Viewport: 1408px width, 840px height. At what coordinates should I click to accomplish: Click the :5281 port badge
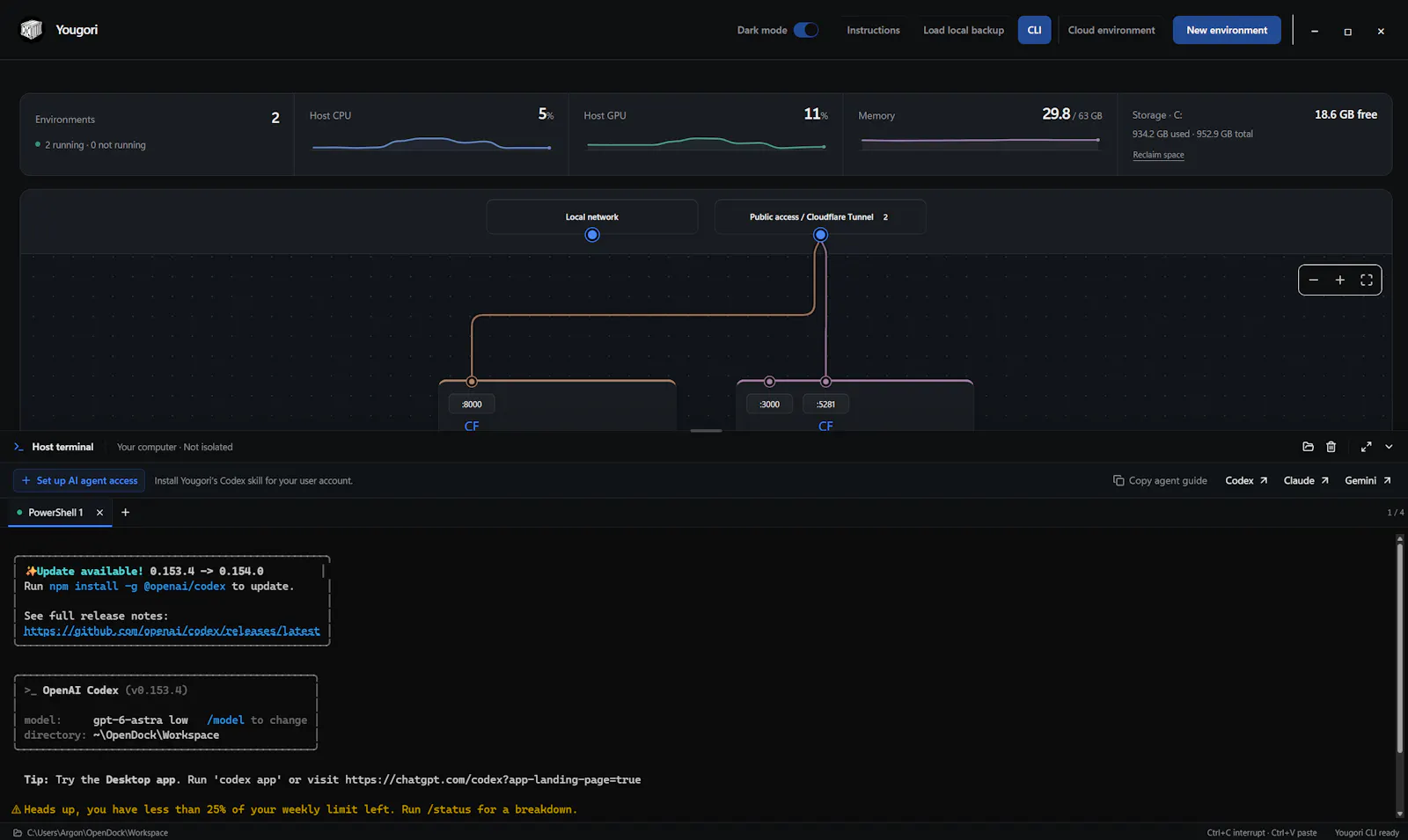pos(825,405)
